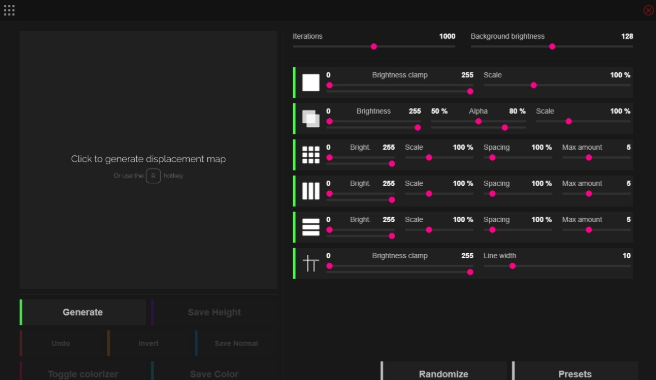Click vertical bars Bright minimum handle
Viewport: 656px width, 380px height.
click(330, 194)
